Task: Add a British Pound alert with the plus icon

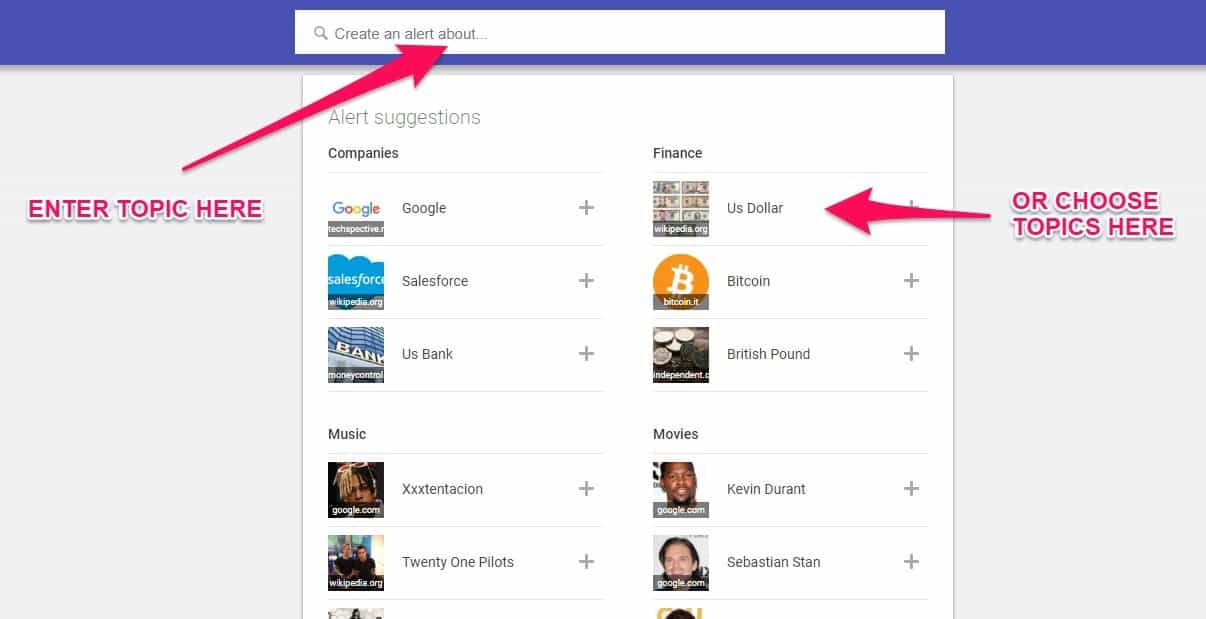Action: 911,354
